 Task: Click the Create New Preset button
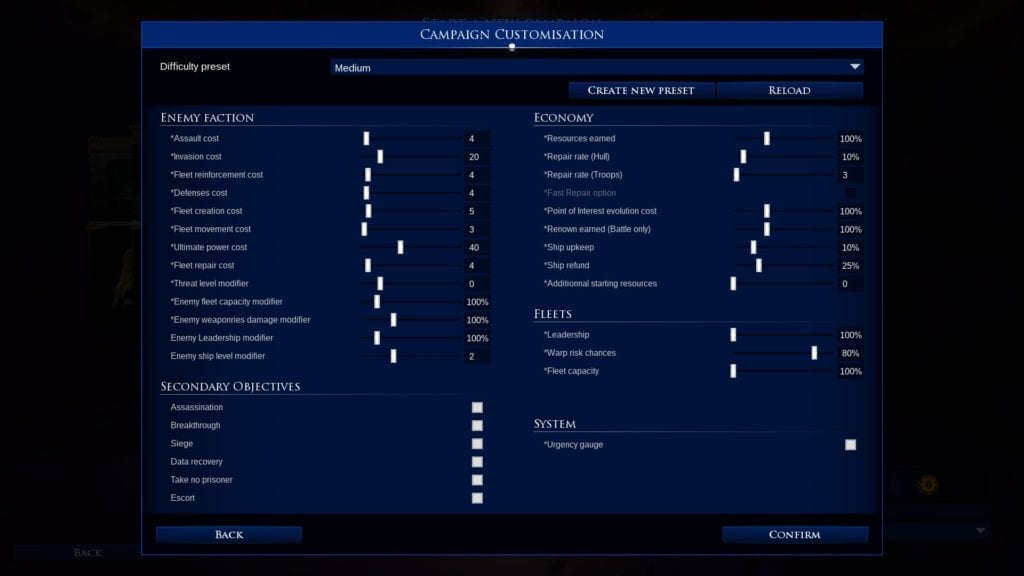640,90
